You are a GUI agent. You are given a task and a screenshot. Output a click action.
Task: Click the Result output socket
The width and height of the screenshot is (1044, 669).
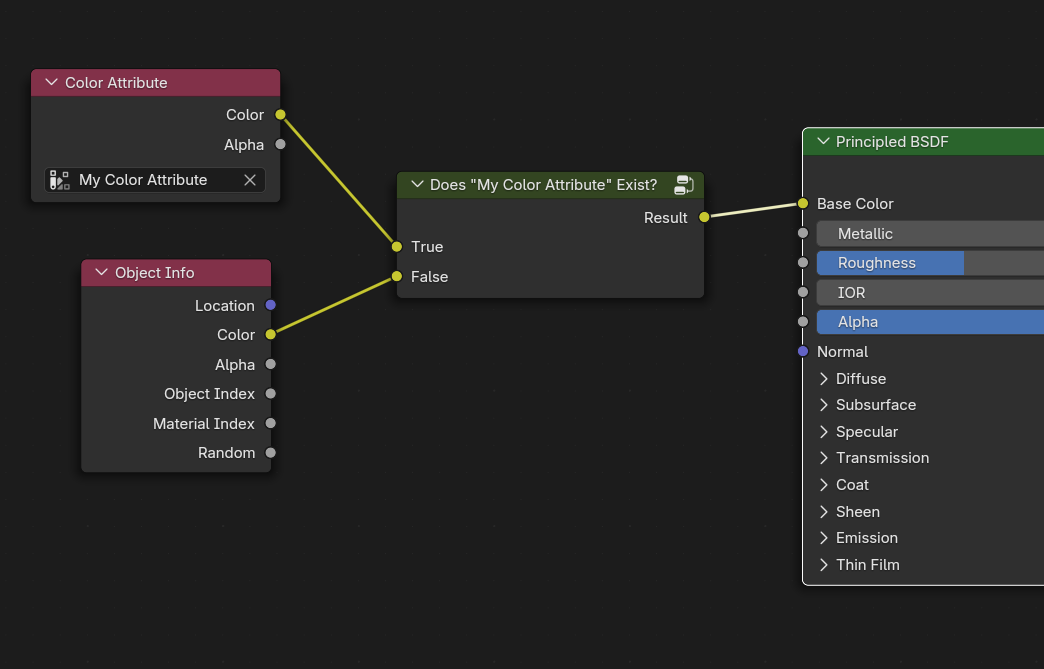(x=704, y=217)
